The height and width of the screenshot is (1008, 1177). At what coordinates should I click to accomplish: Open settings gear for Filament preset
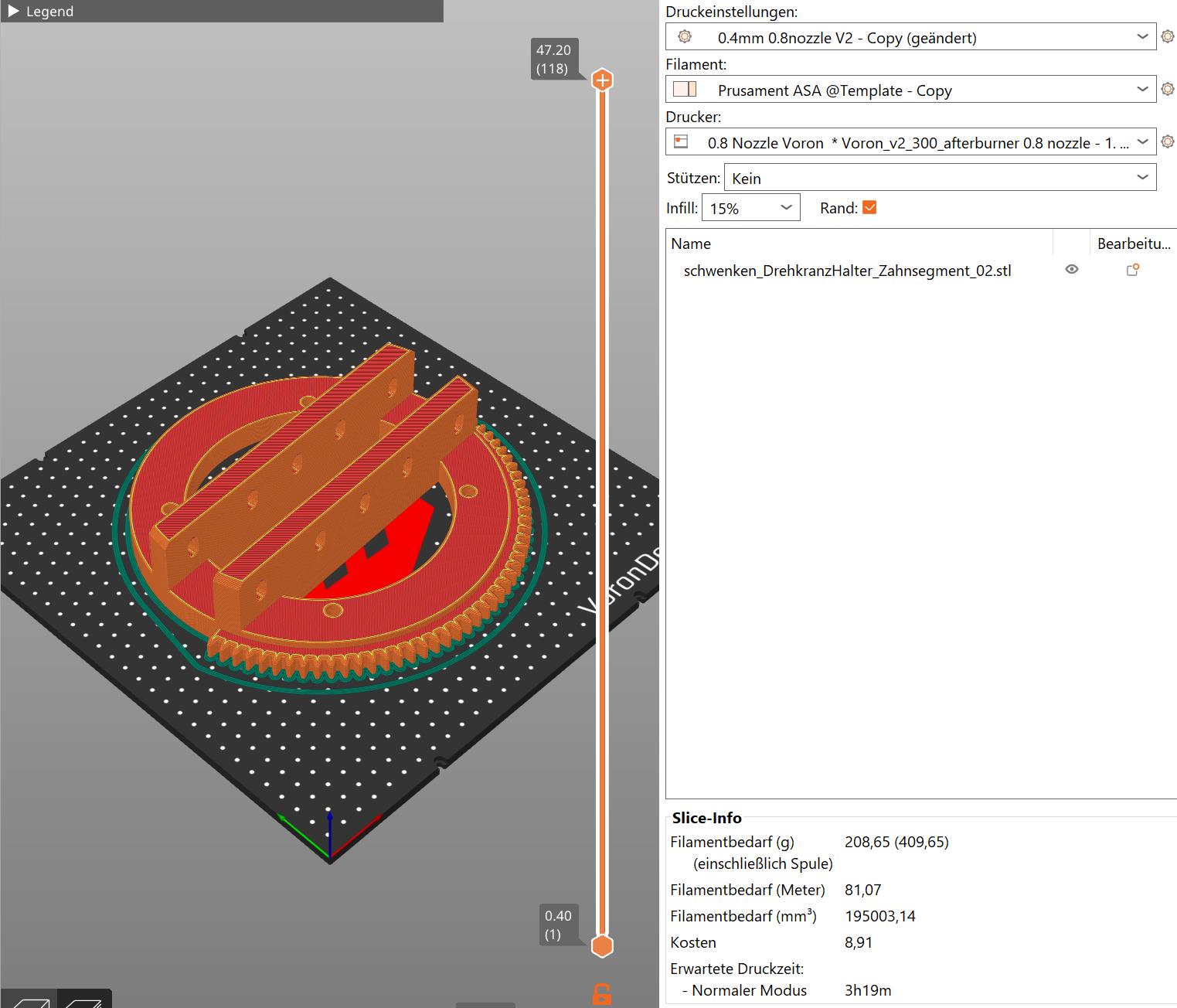point(1168,89)
